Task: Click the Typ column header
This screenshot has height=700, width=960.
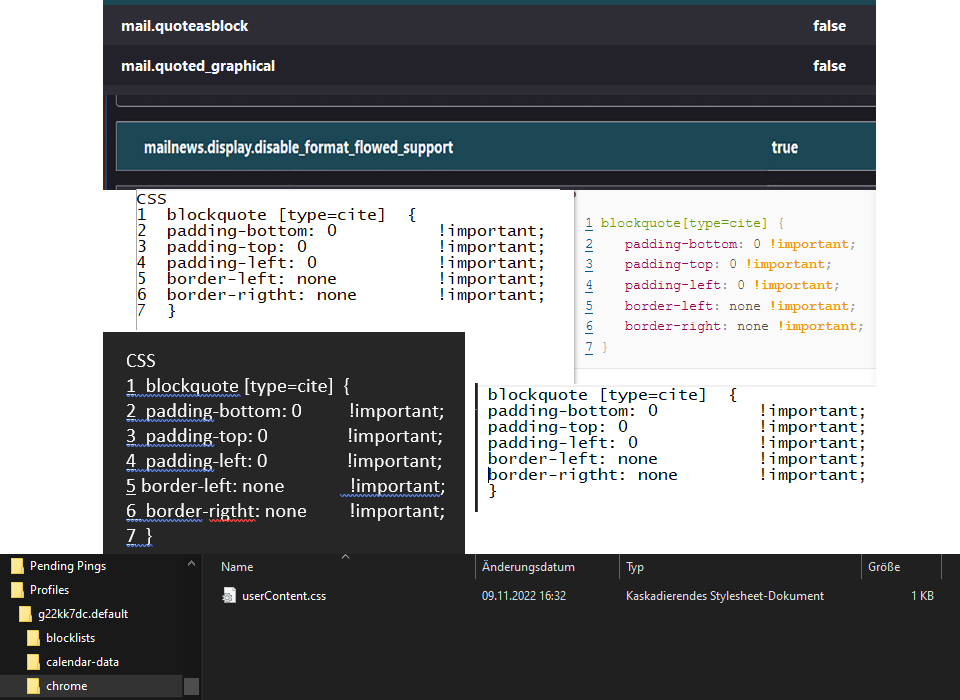Action: point(635,567)
